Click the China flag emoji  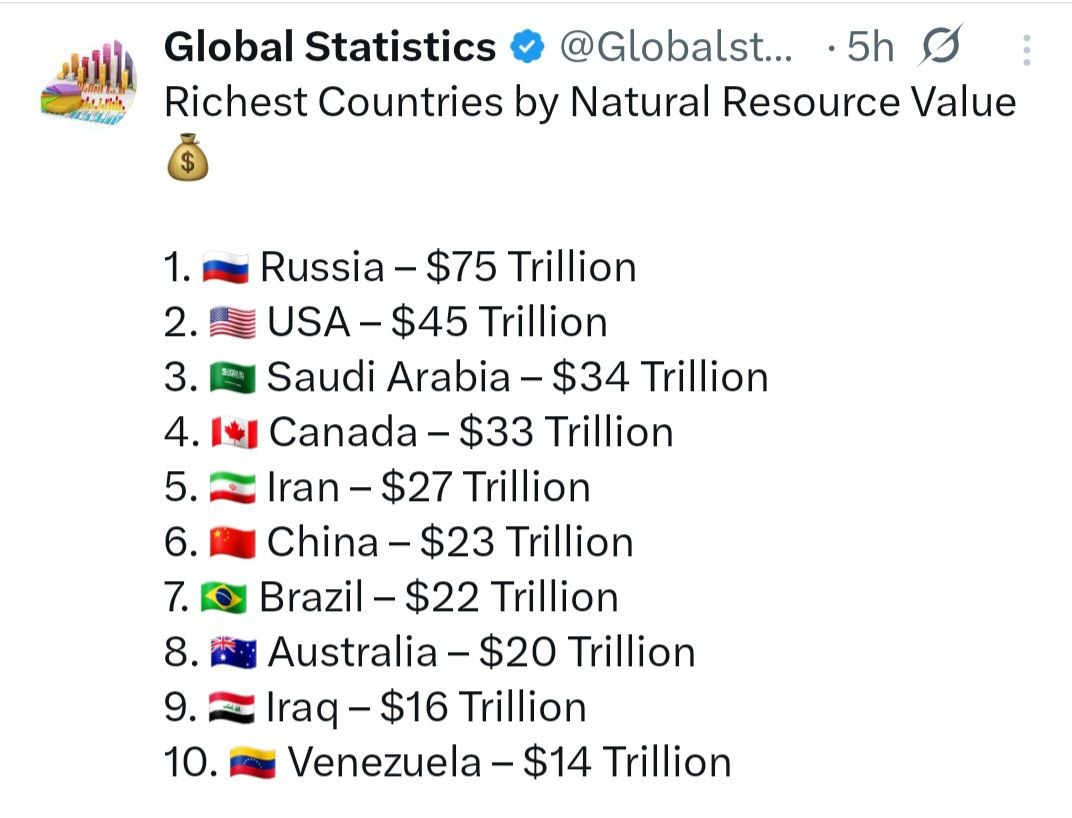(x=232, y=543)
